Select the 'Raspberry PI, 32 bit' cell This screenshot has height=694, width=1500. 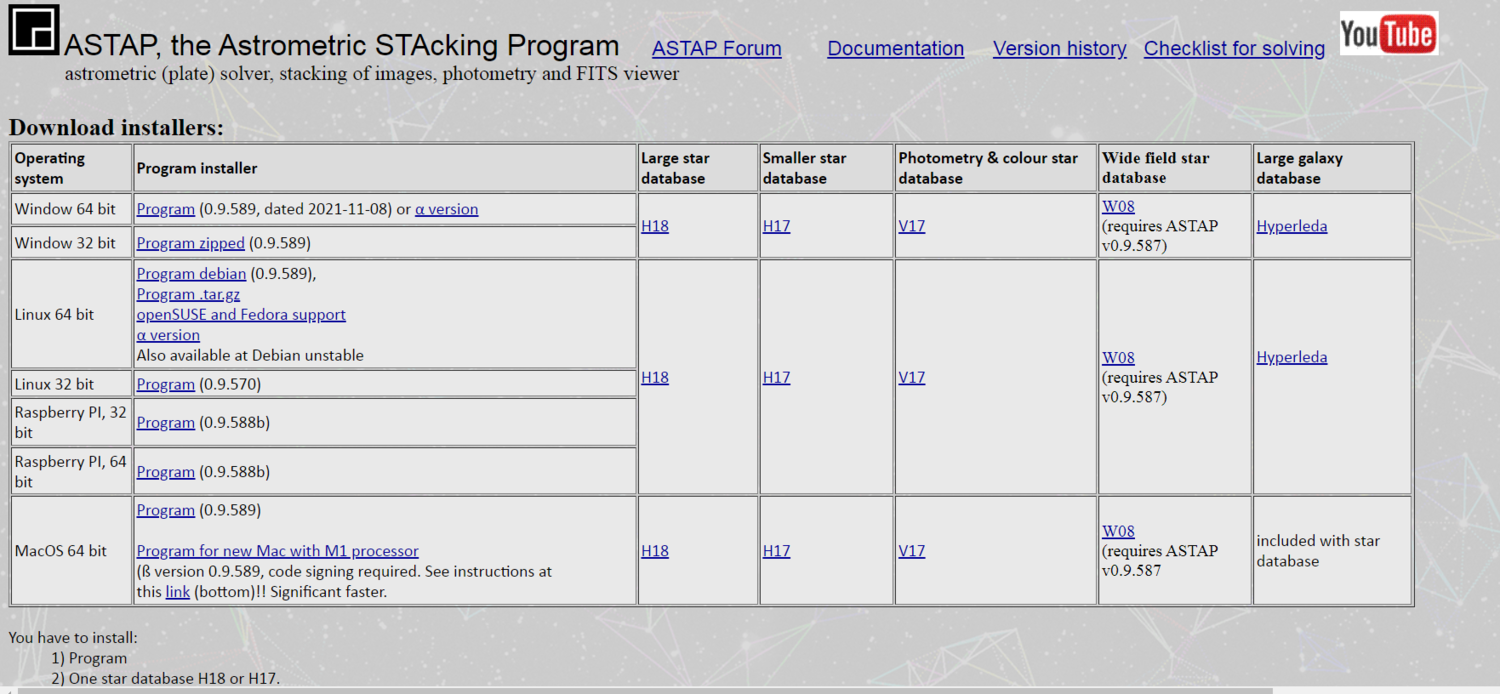point(71,422)
